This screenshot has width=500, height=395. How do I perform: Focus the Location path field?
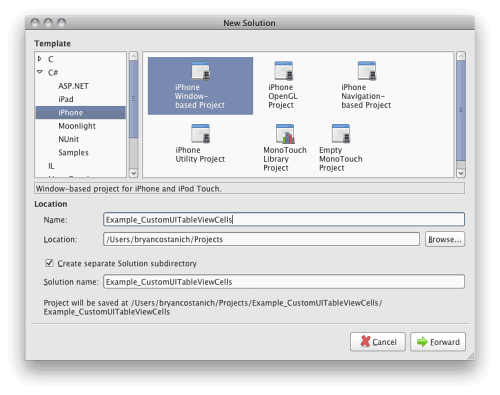click(261, 239)
